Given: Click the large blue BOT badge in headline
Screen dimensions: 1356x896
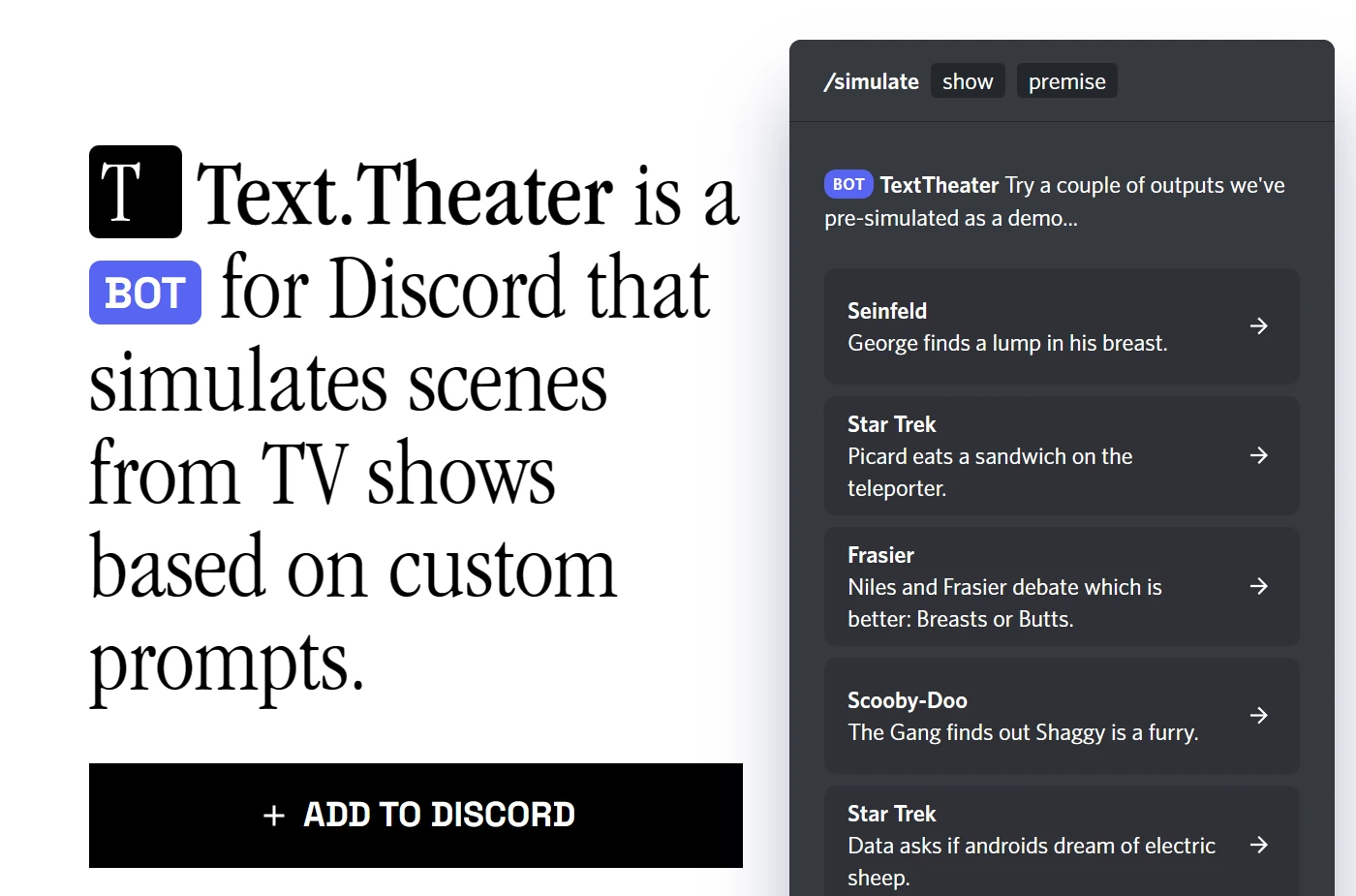Looking at the screenshot, I should click(x=145, y=293).
